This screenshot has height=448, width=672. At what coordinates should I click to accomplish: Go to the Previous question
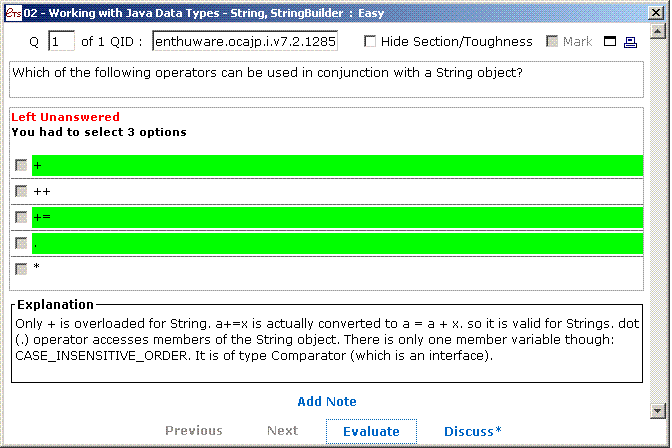tap(194, 430)
